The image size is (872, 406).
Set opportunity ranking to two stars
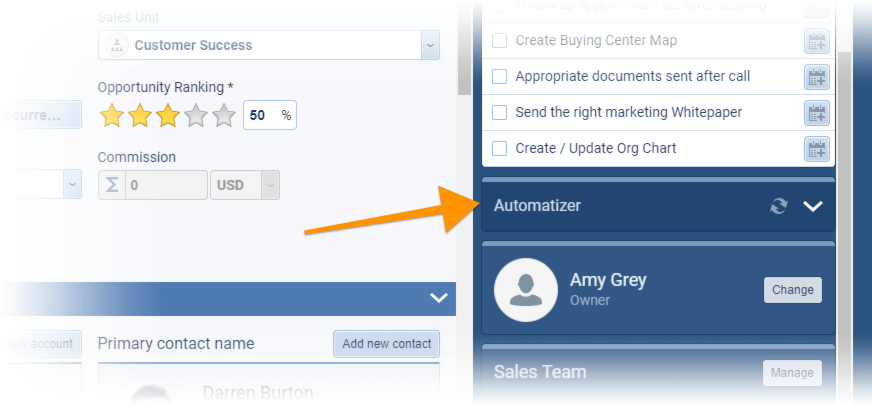click(140, 115)
